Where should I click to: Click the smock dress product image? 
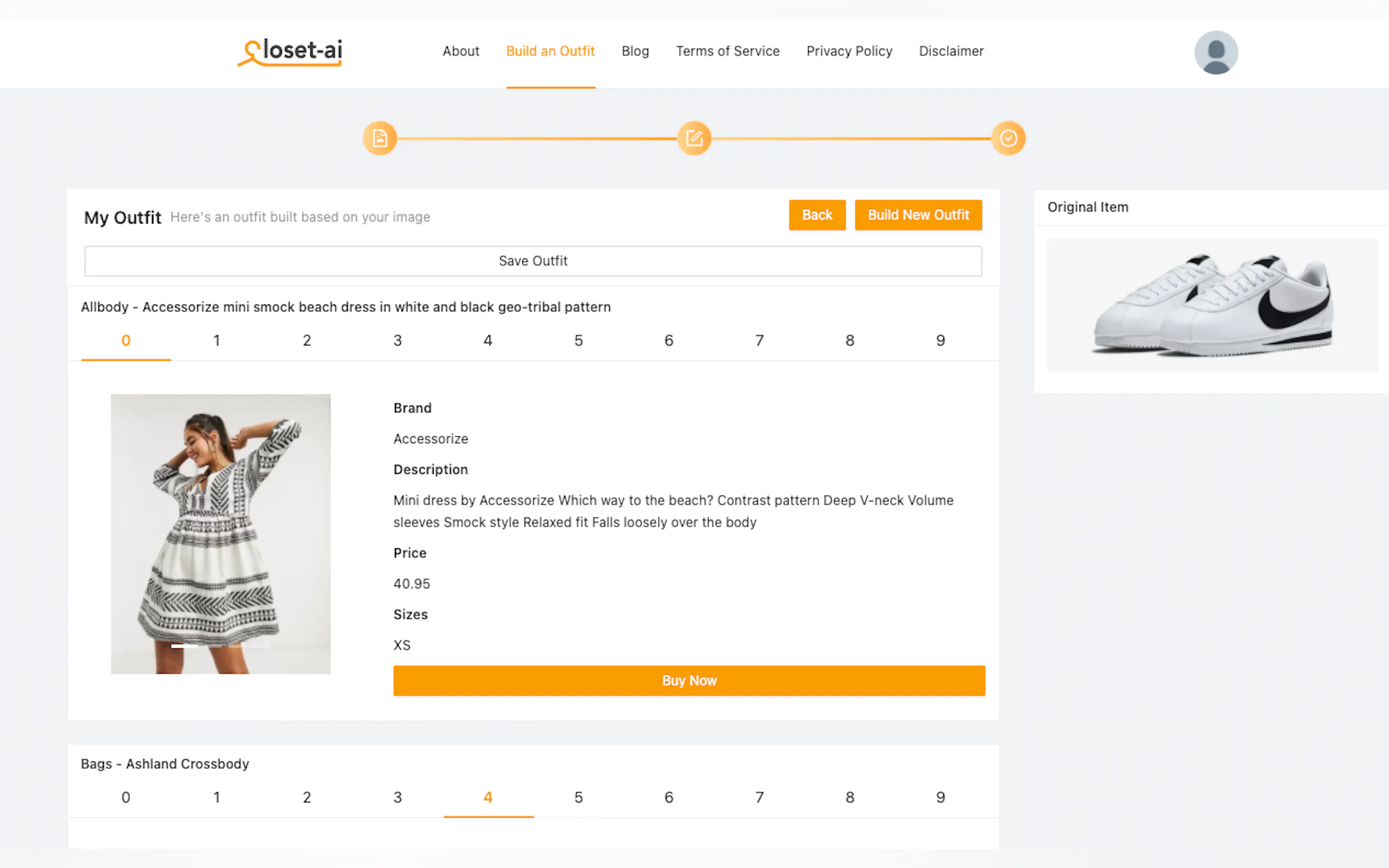[220, 533]
